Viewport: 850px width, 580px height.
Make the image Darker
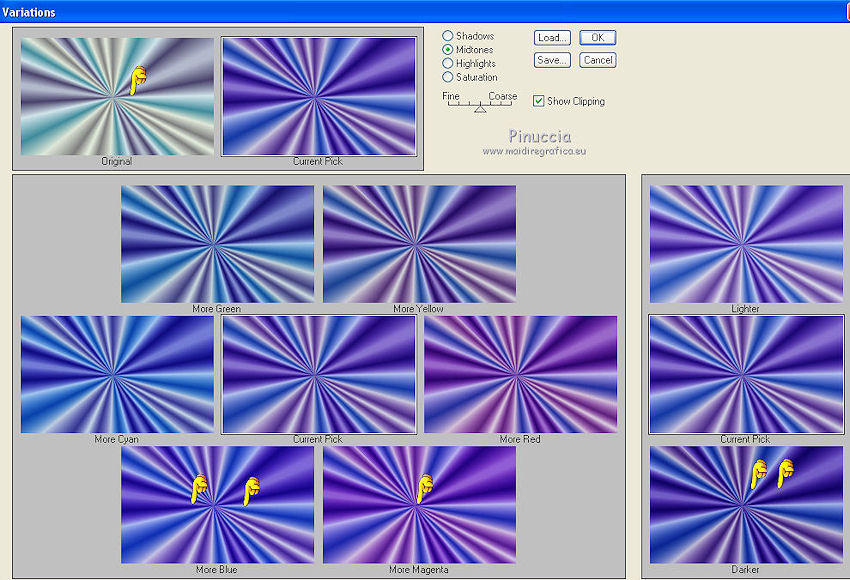[746, 505]
